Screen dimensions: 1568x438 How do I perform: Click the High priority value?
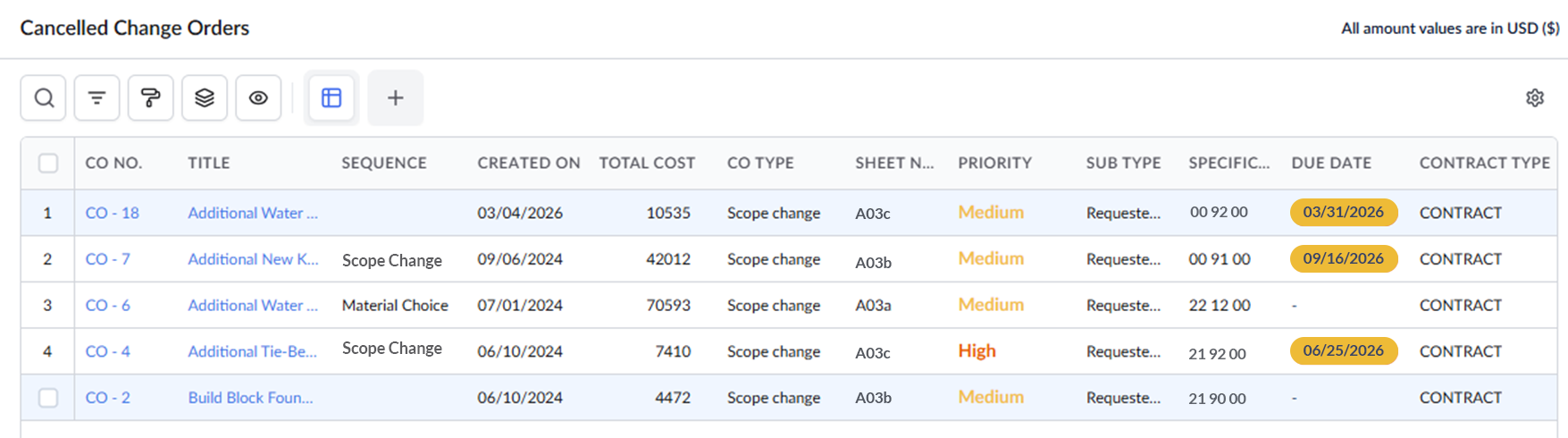(977, 351)
